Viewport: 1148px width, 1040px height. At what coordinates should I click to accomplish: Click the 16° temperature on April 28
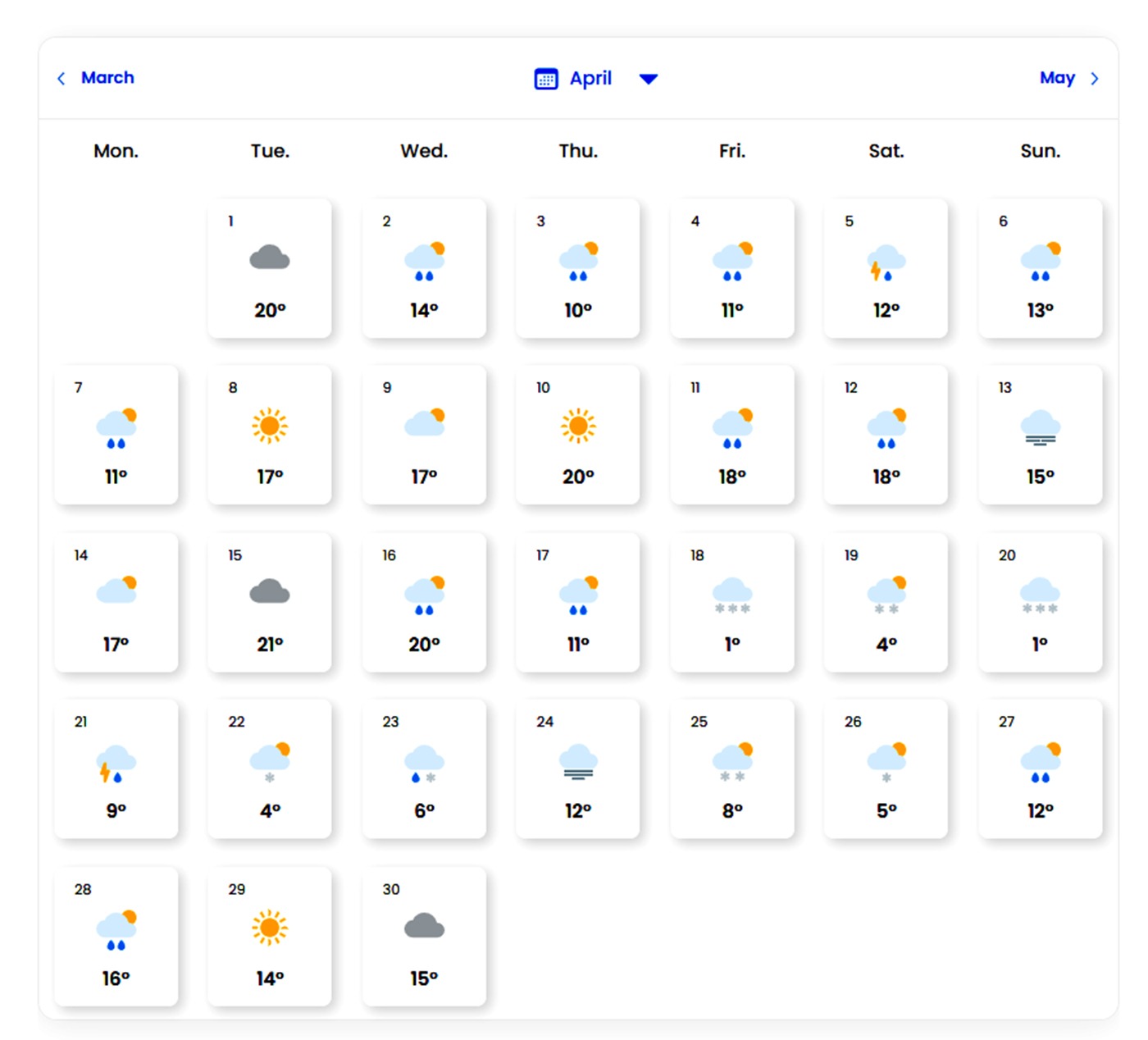tap(116, 978)
